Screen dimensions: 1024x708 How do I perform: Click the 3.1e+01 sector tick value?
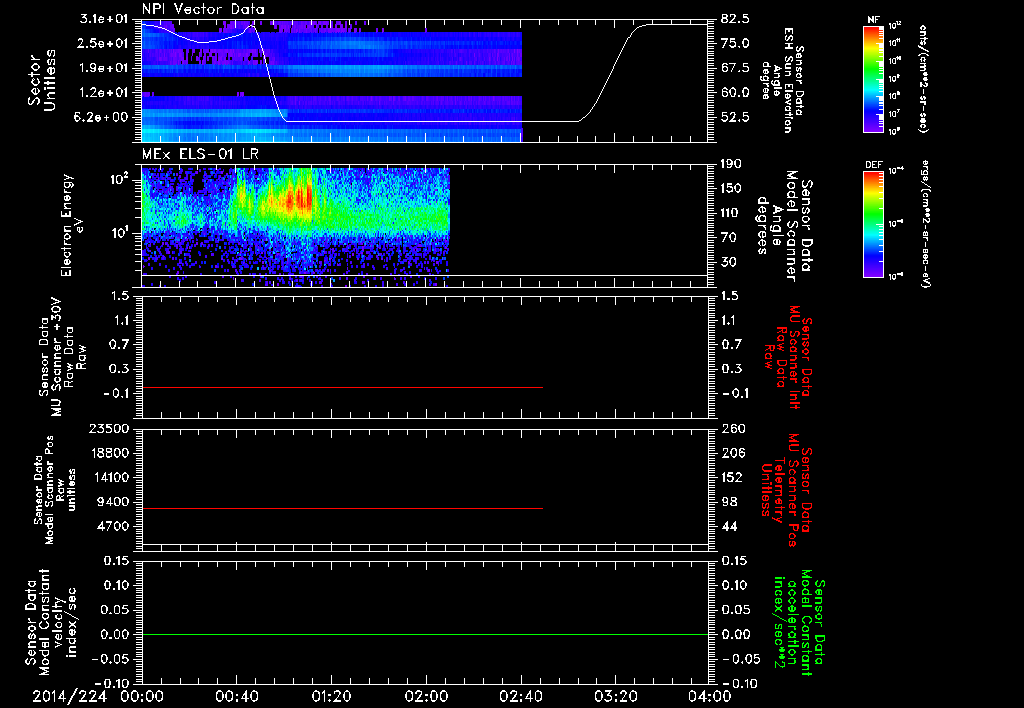click(104, 19)
